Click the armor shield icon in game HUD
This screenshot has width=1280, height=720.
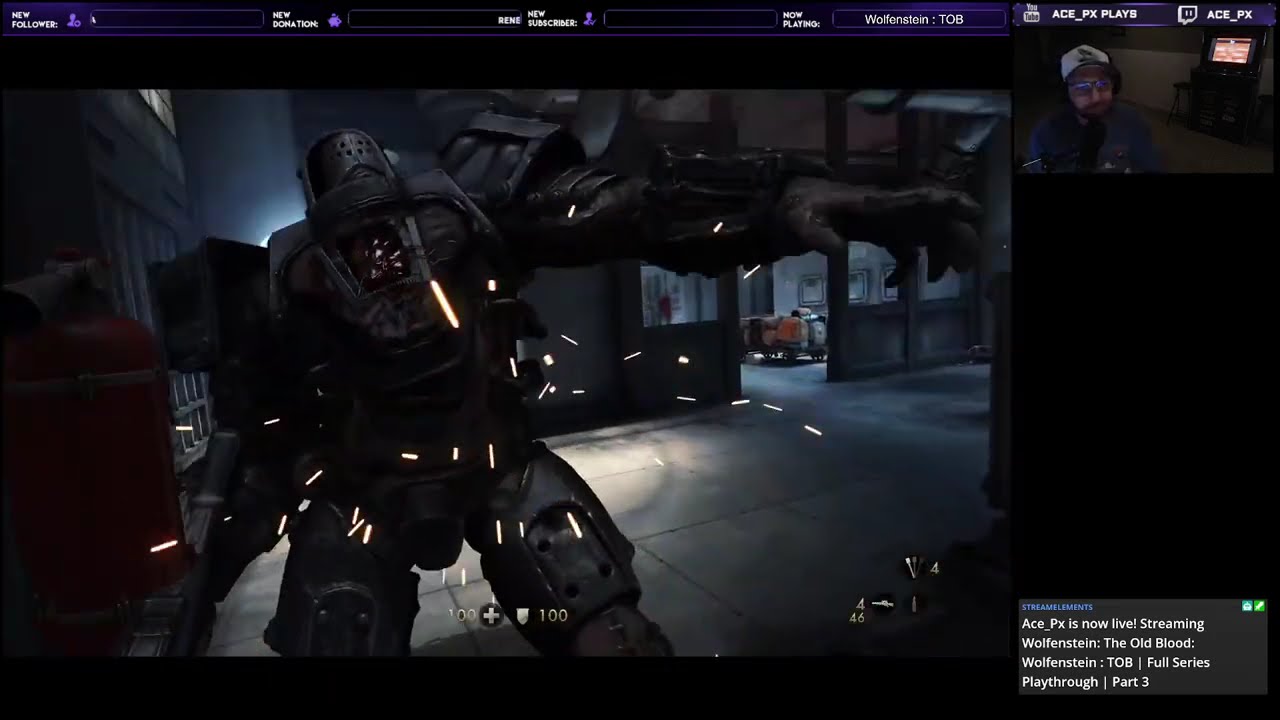(521, 616)
